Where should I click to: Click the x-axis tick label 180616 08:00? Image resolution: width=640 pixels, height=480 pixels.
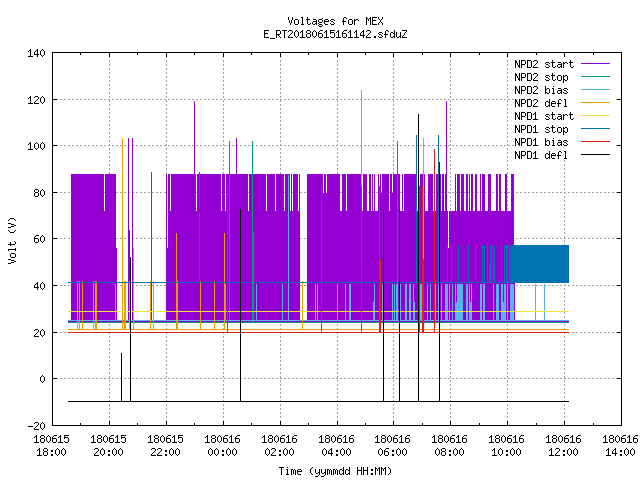coord(449,446)
